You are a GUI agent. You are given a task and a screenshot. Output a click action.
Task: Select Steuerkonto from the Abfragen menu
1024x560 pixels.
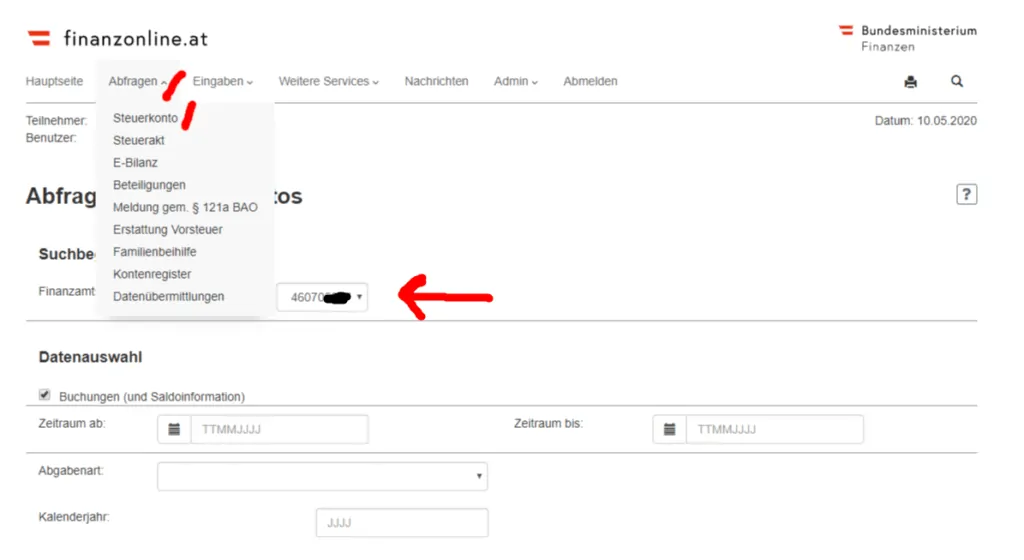pos(145,118)
